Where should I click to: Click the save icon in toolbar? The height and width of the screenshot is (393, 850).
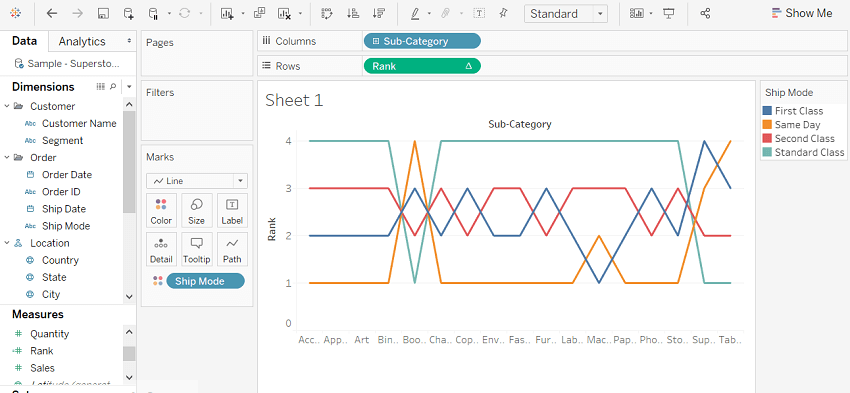[x=103, y=14]
